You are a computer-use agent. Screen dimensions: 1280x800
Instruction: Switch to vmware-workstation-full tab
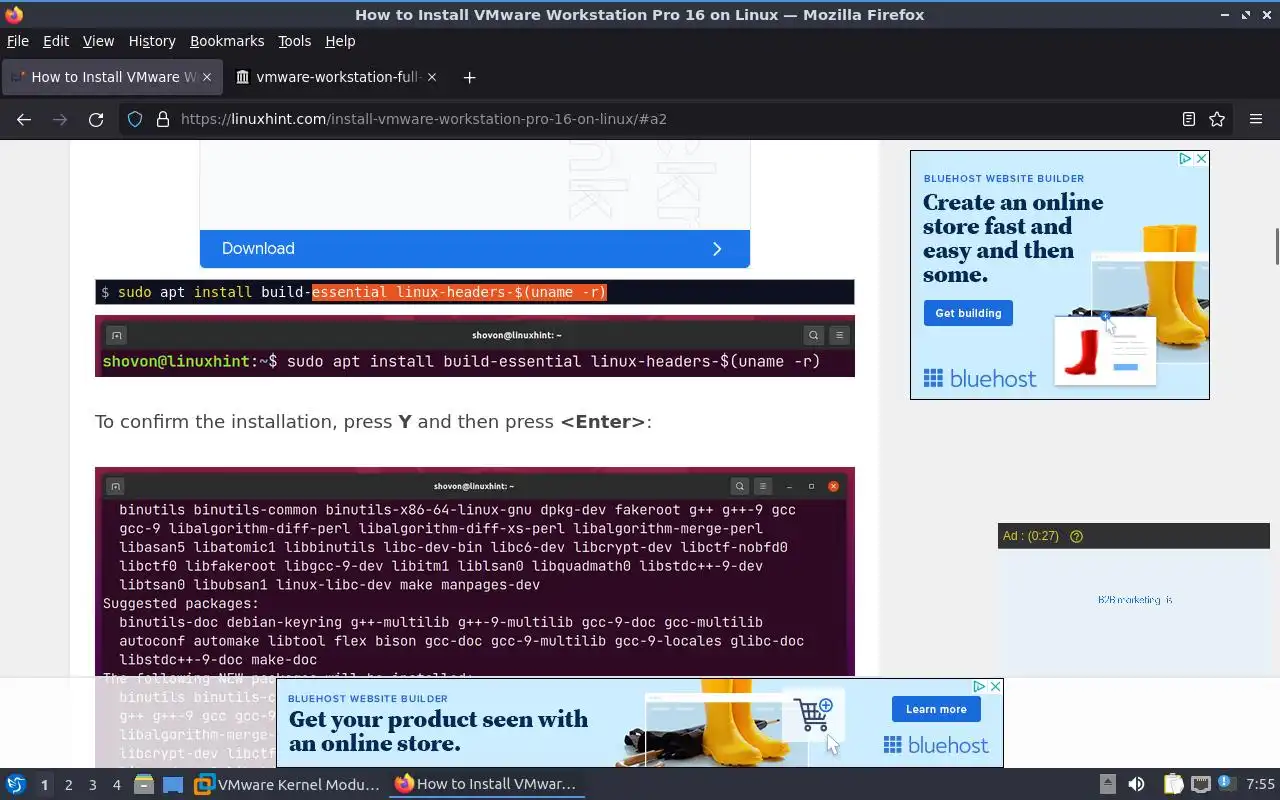[x=335, y=77]
